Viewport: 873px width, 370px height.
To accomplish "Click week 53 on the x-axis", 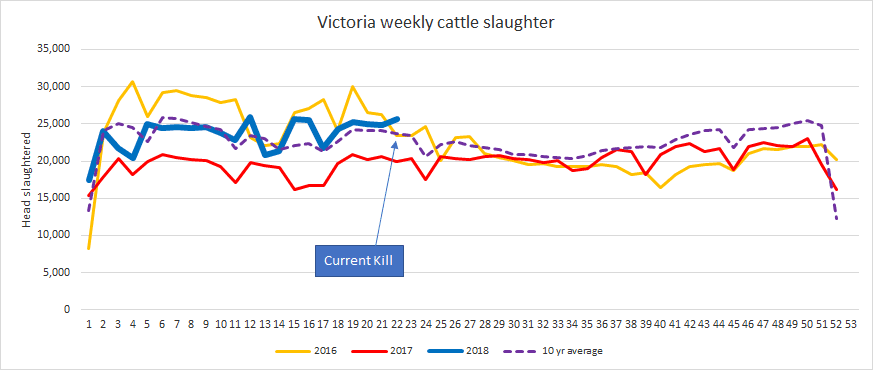I will (x=851, y=323).
